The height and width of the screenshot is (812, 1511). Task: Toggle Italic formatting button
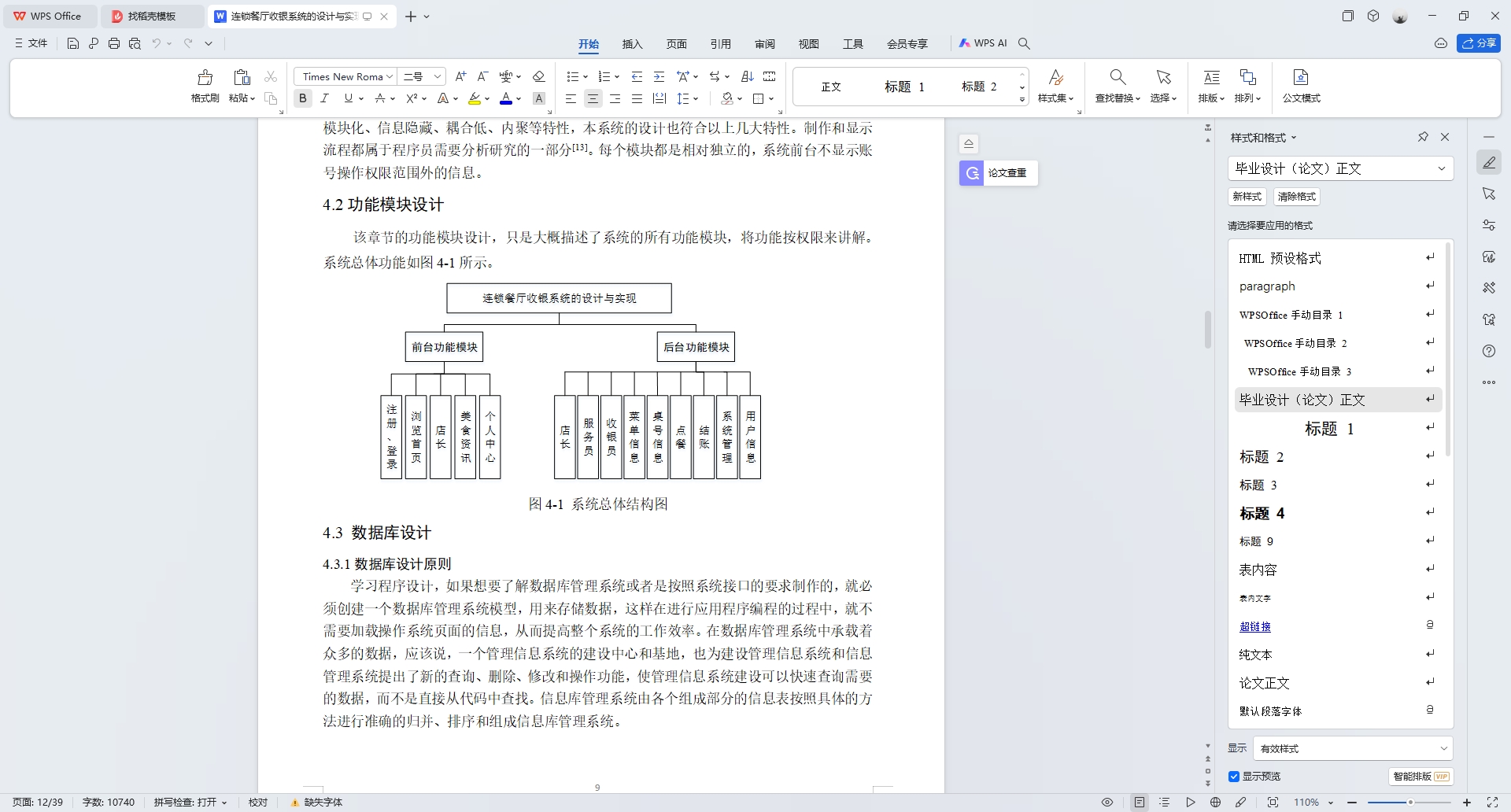click(324, 98)
